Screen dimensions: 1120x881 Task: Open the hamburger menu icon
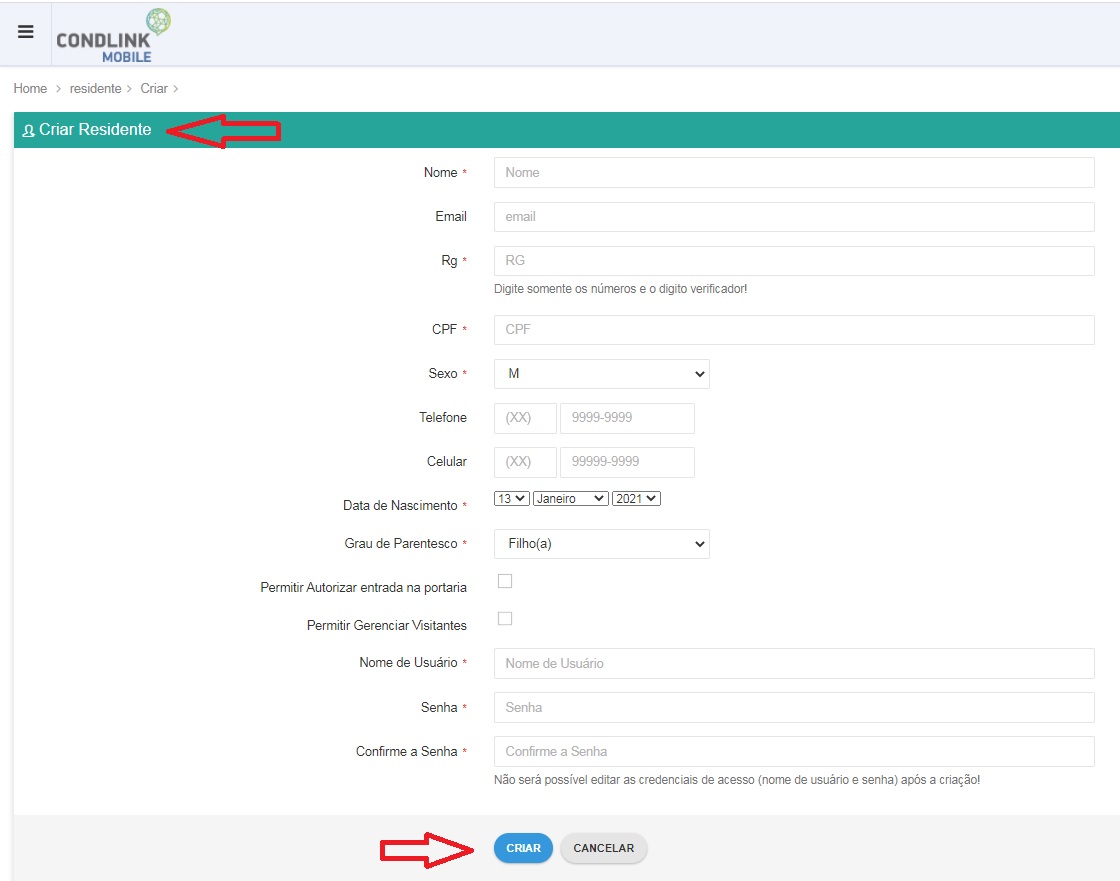coord(26,32)
